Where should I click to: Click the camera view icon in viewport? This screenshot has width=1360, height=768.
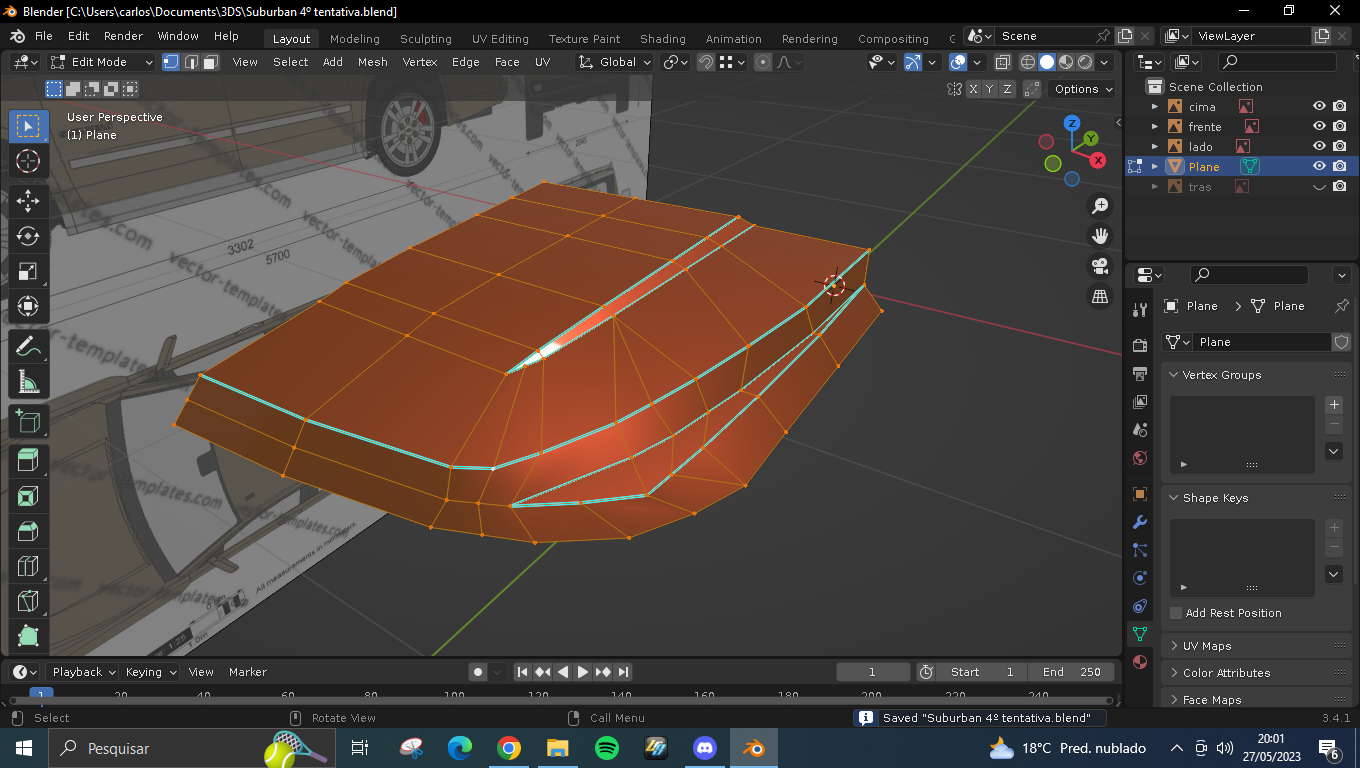click(x=1100, y=266)
